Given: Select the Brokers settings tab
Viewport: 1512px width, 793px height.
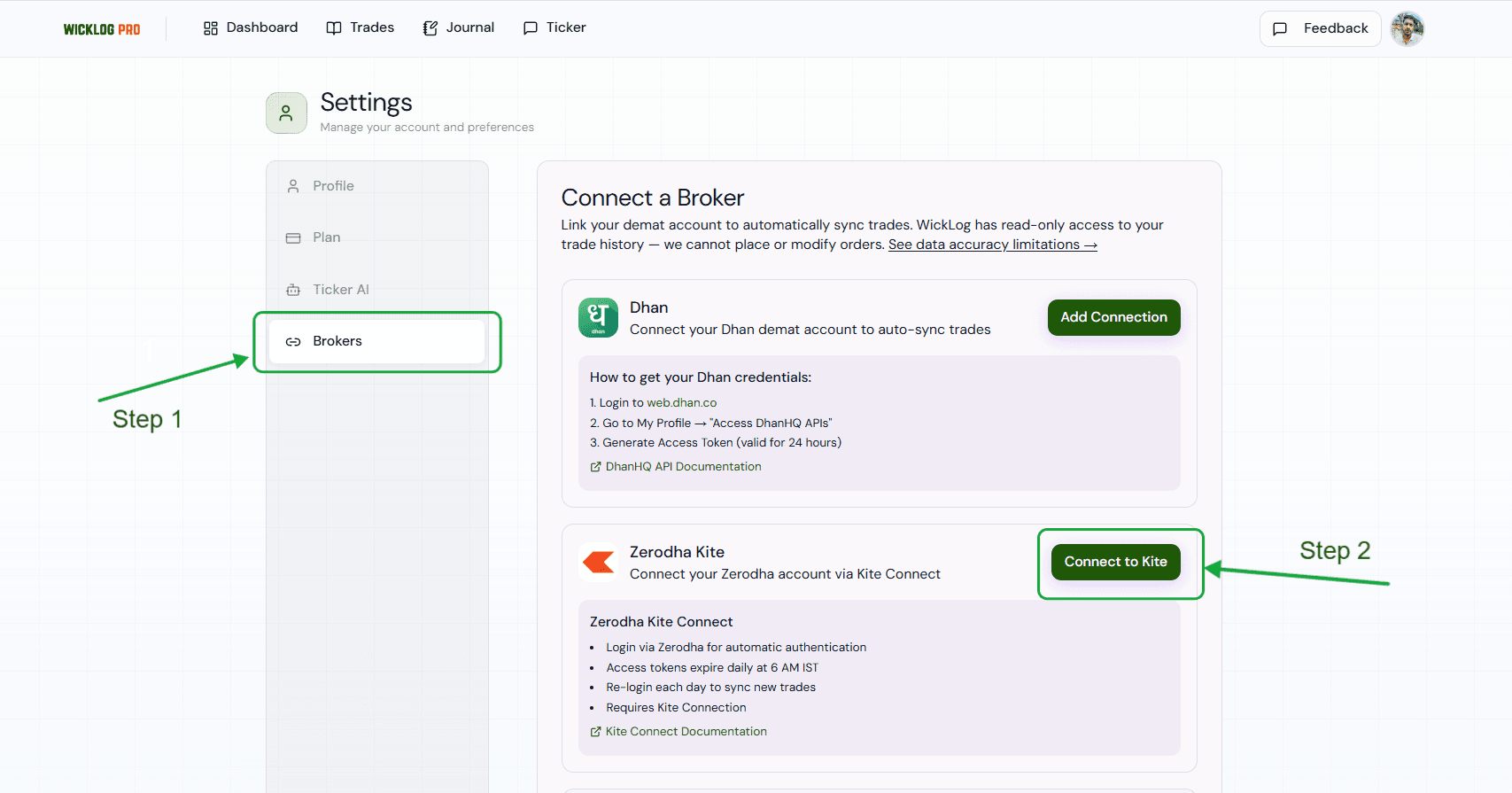Looking at the screenshot, I should point(376,341).
